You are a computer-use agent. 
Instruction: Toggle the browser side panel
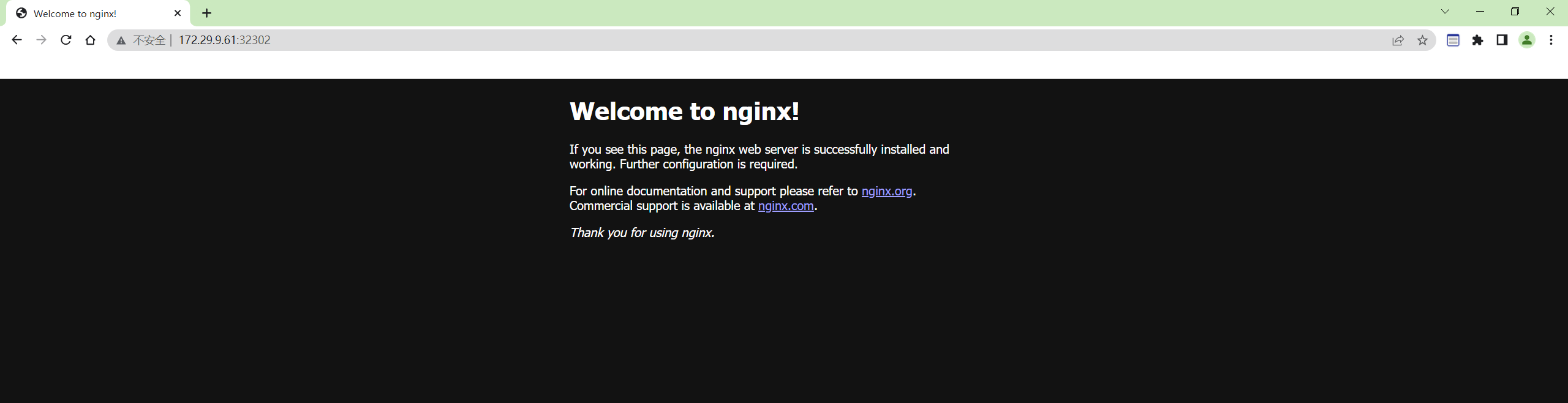[x=1502, y=40]
